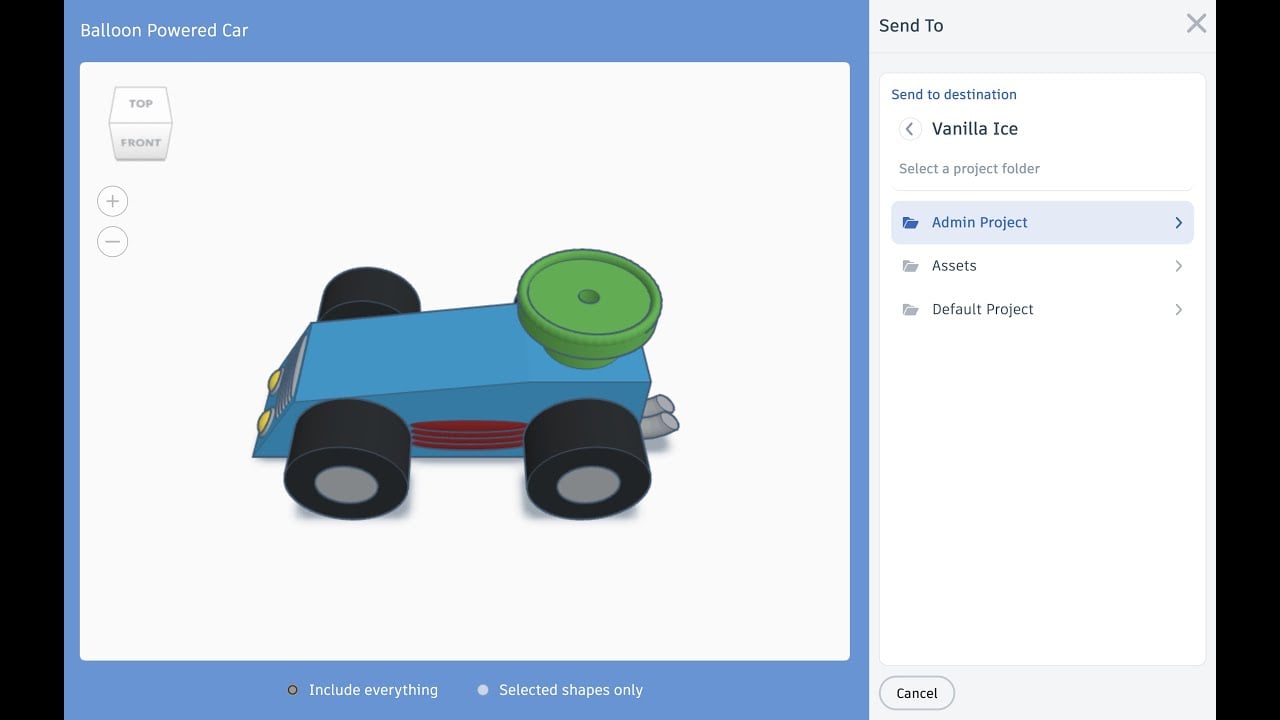Expand the Assets folder with its chevron
1280x720 pixels.
(x=1178, y=265)
